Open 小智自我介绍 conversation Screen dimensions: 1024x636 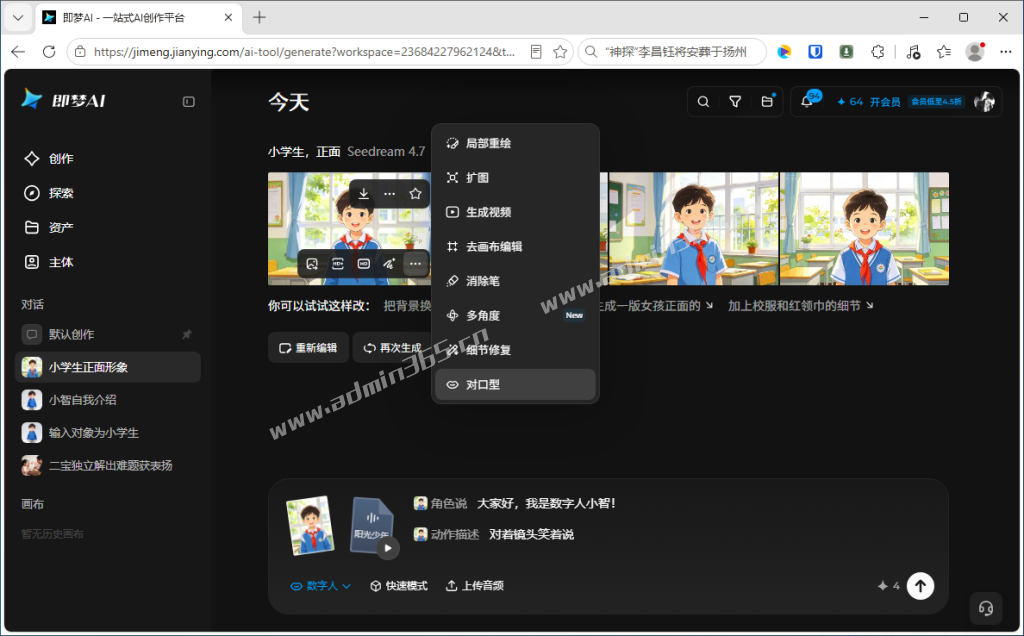coord(108,400)
